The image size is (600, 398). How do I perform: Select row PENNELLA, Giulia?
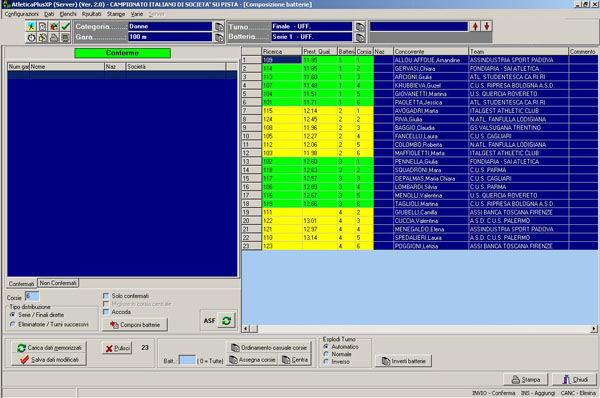point(420,161)
